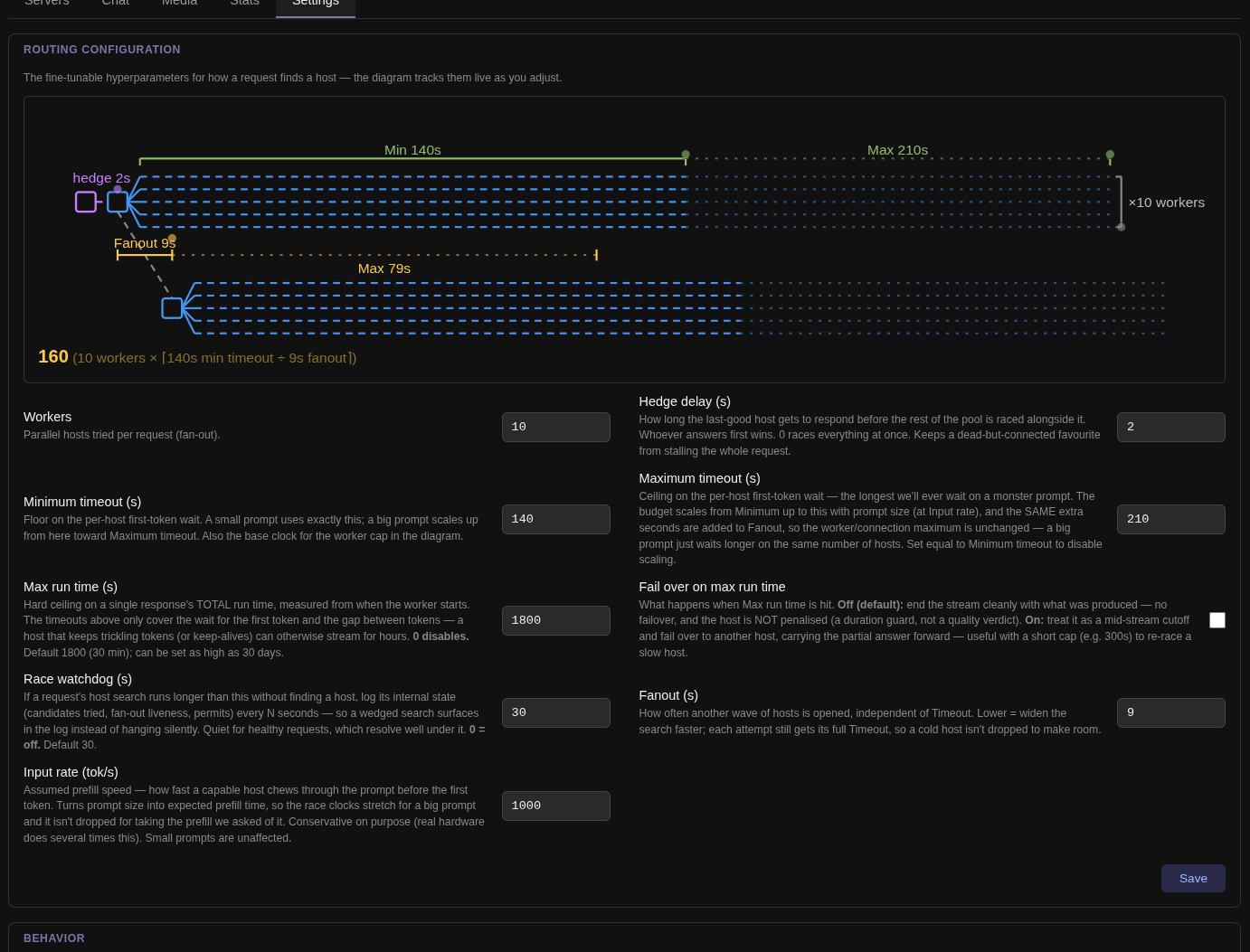This screenshot has width=1250, height=952.
Task: Click the Maximum timeout field showing 210
Action: (1171, 519)
